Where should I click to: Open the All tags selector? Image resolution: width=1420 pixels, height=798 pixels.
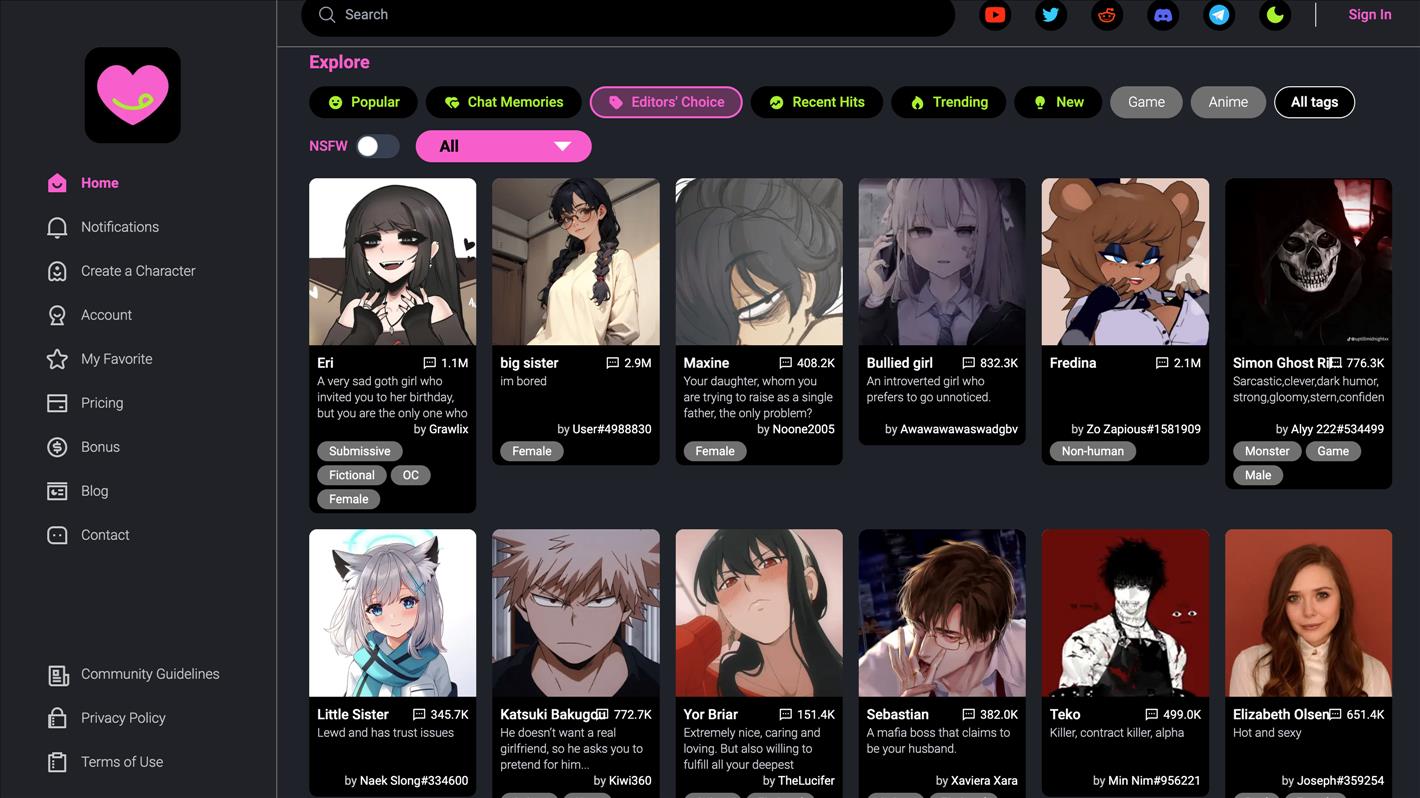[x=1313, y=102]
